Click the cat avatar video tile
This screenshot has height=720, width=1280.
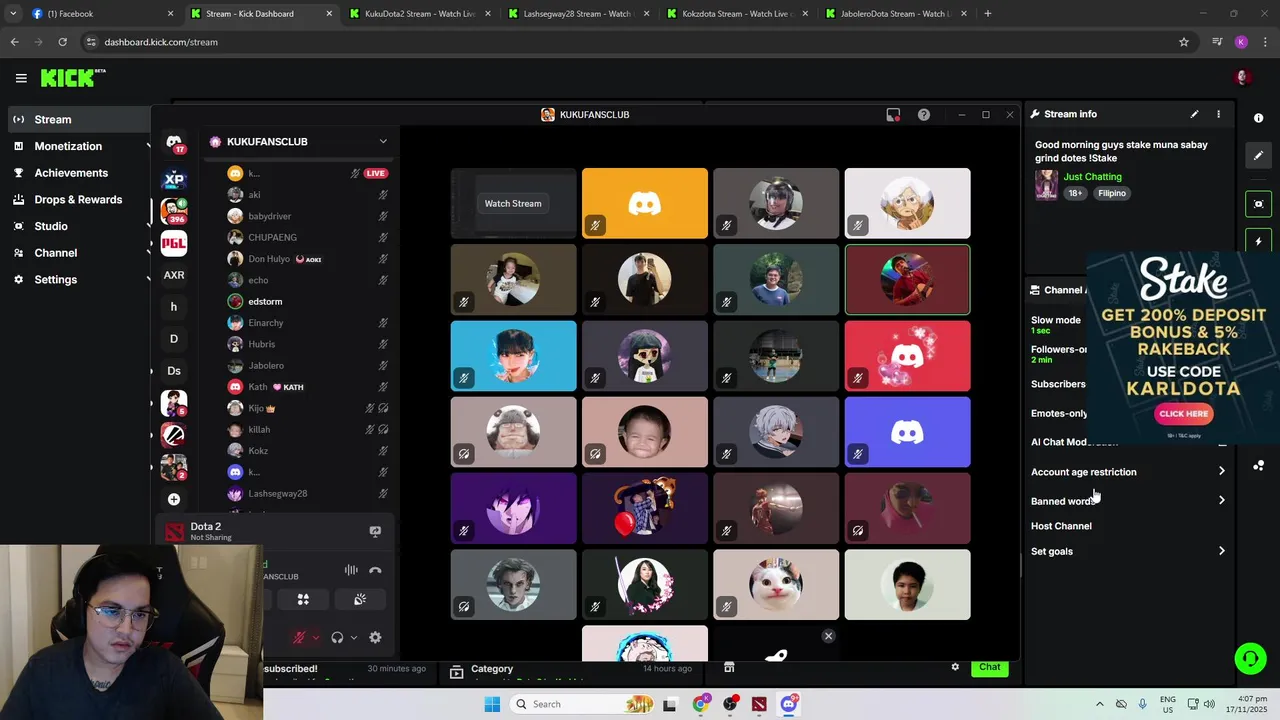click(x=776, y=585)
